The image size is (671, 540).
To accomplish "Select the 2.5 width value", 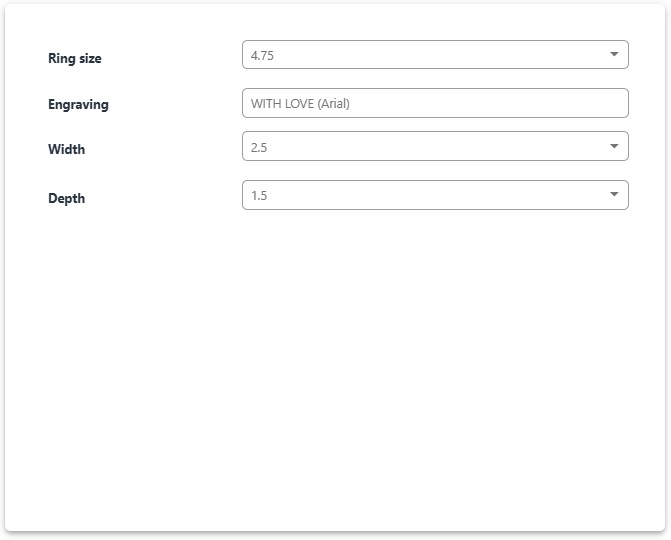I will coord(259,147).
